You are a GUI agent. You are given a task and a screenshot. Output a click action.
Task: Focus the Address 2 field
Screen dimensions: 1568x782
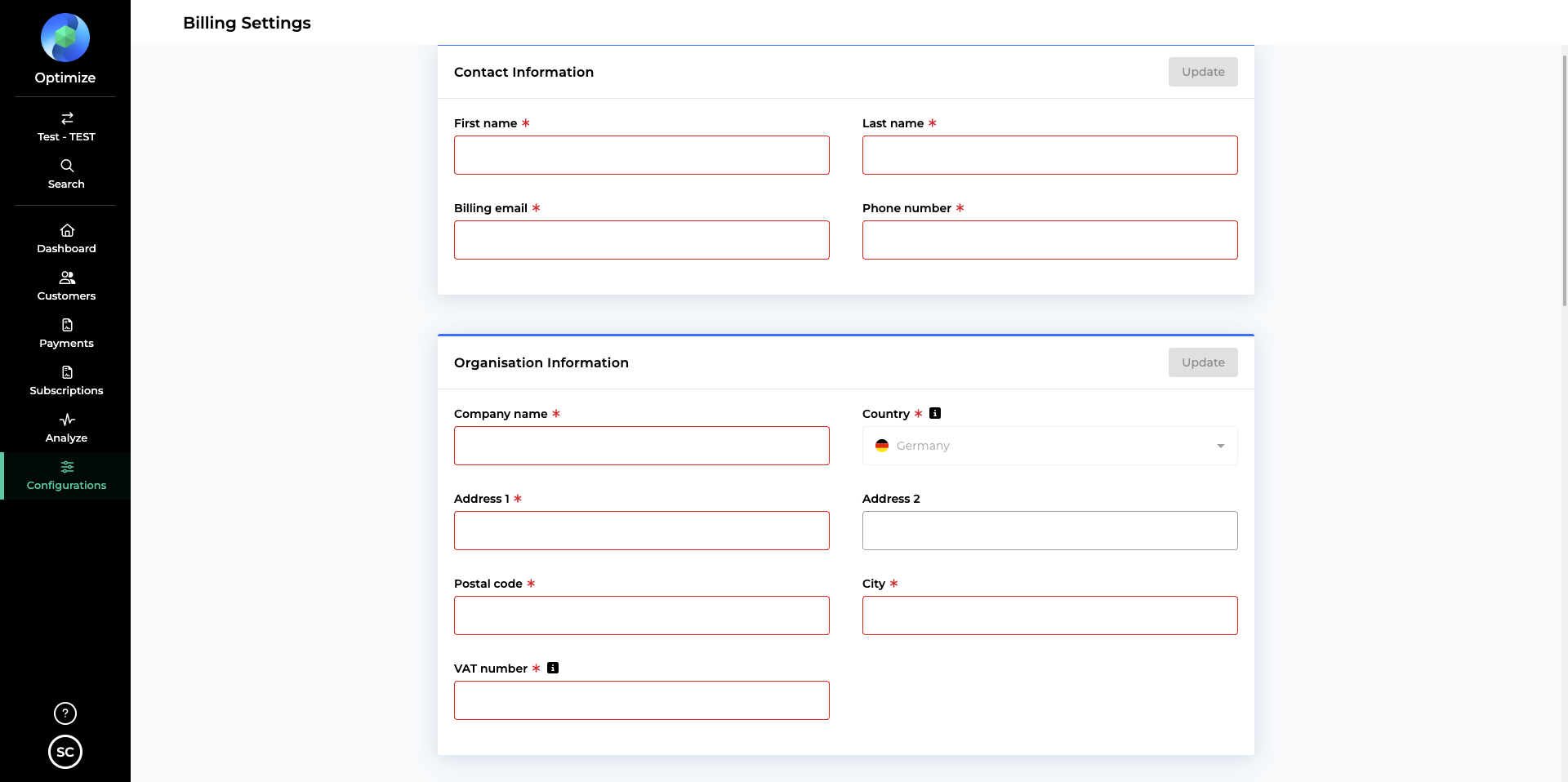pyautogui.click(x=1050, y=531)
